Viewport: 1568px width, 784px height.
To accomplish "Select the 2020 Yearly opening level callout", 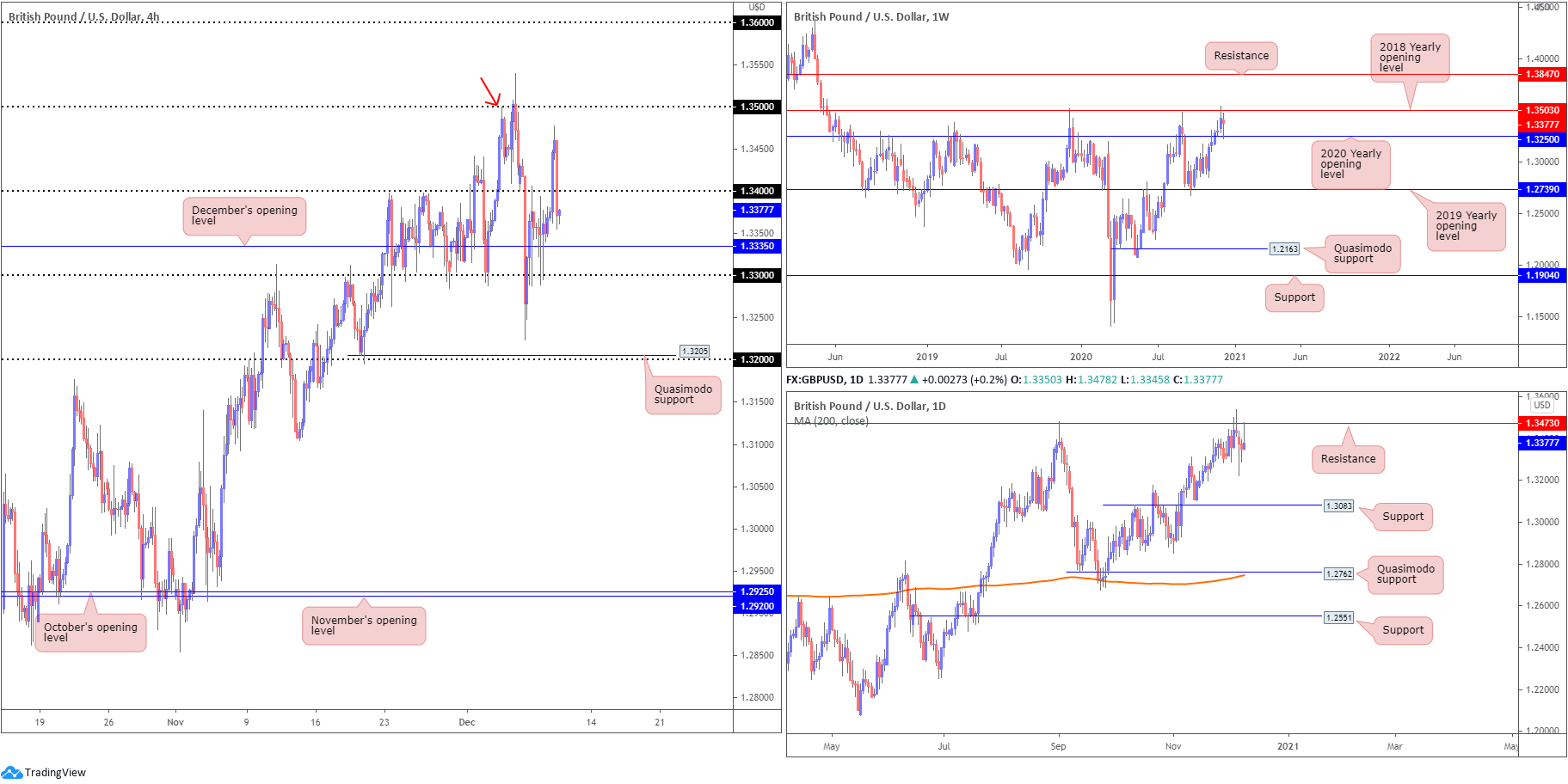I will pyautogui.click(x=1350, y=164).
